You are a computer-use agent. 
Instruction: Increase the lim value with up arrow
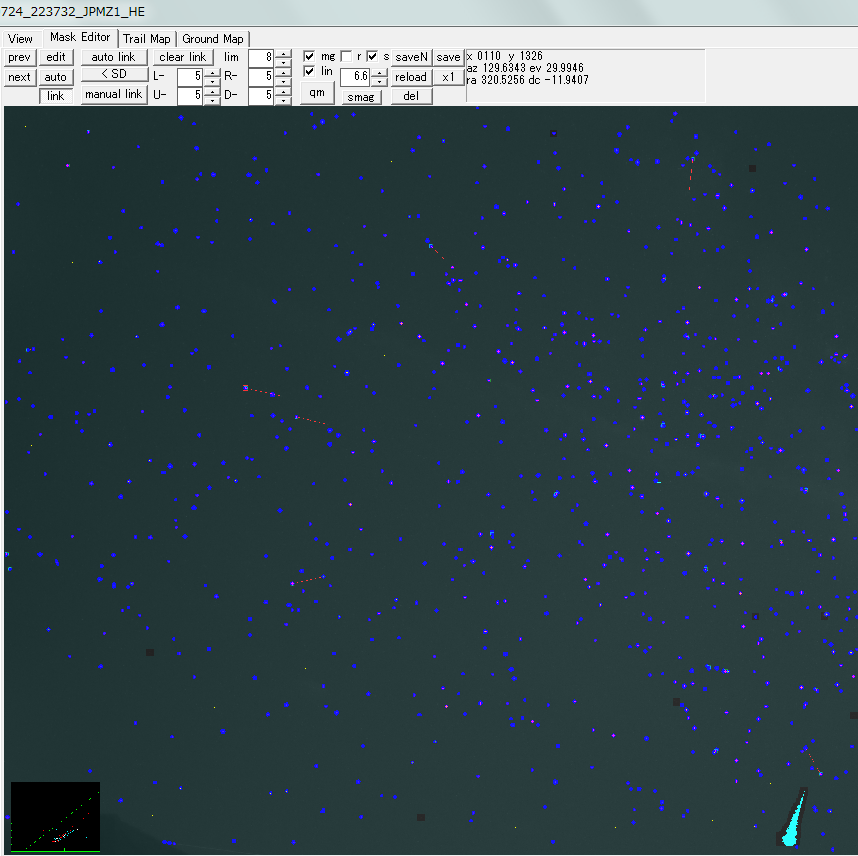(x=284, y=53)
